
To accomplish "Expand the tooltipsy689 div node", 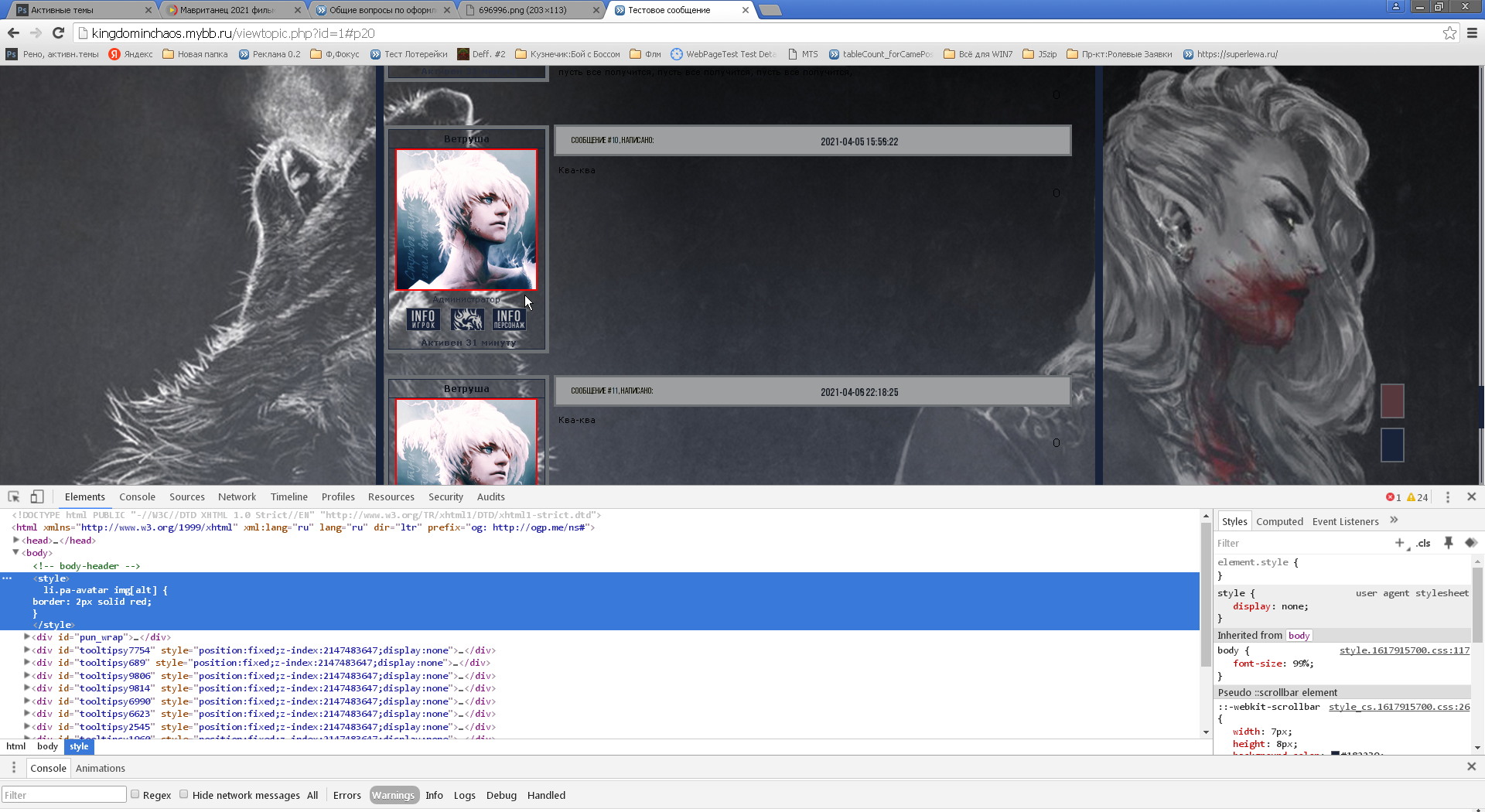I will (x=27, y=662).
